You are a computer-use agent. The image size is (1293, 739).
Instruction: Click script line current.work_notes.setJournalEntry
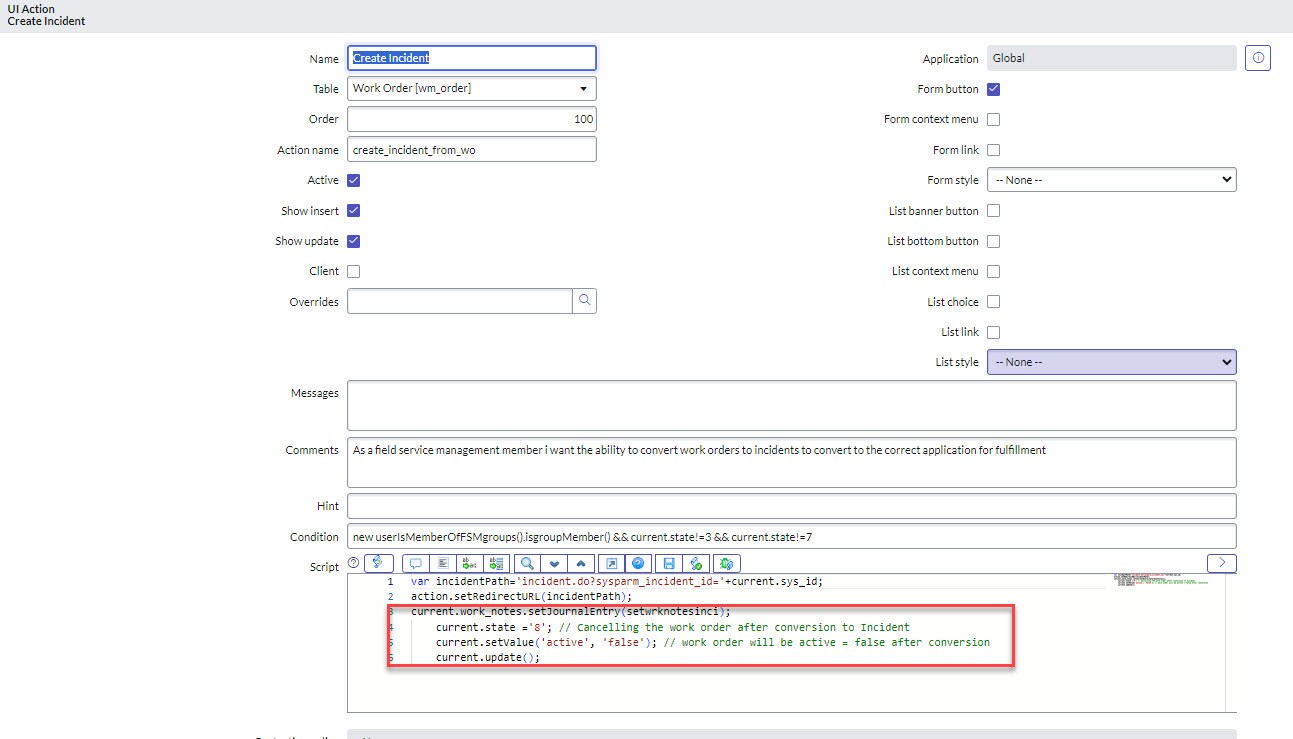tap(571, 611)
